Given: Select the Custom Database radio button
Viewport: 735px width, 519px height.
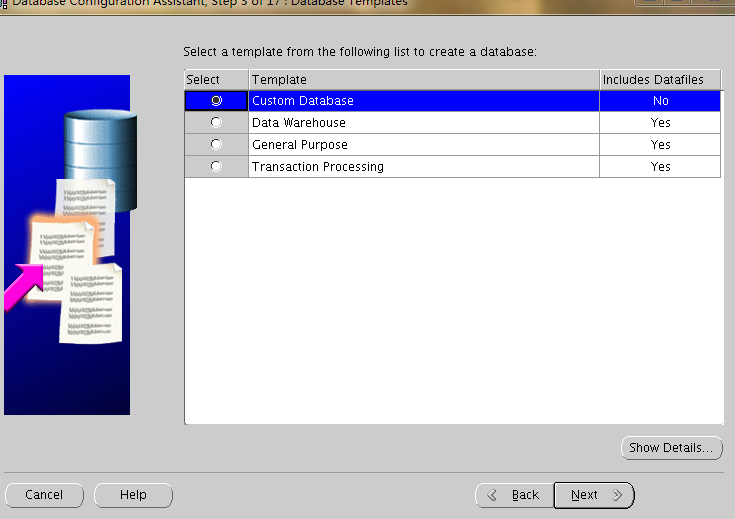Looking at the screenshot, I should click(x=216, y=100).
